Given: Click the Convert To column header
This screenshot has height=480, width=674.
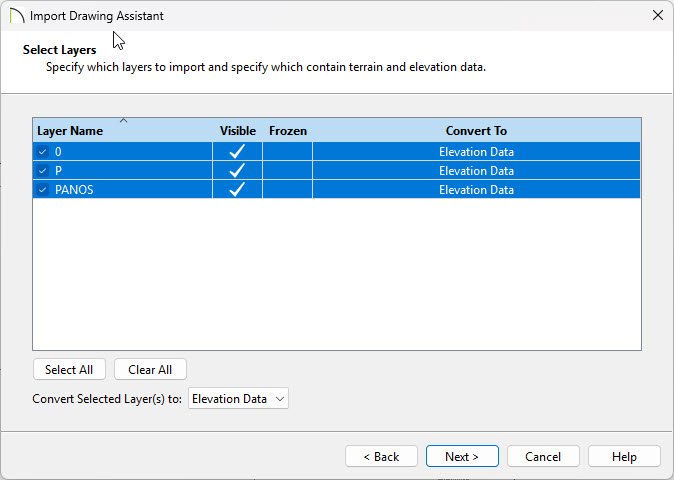Looking at the screenshot, I should [476, 131].
